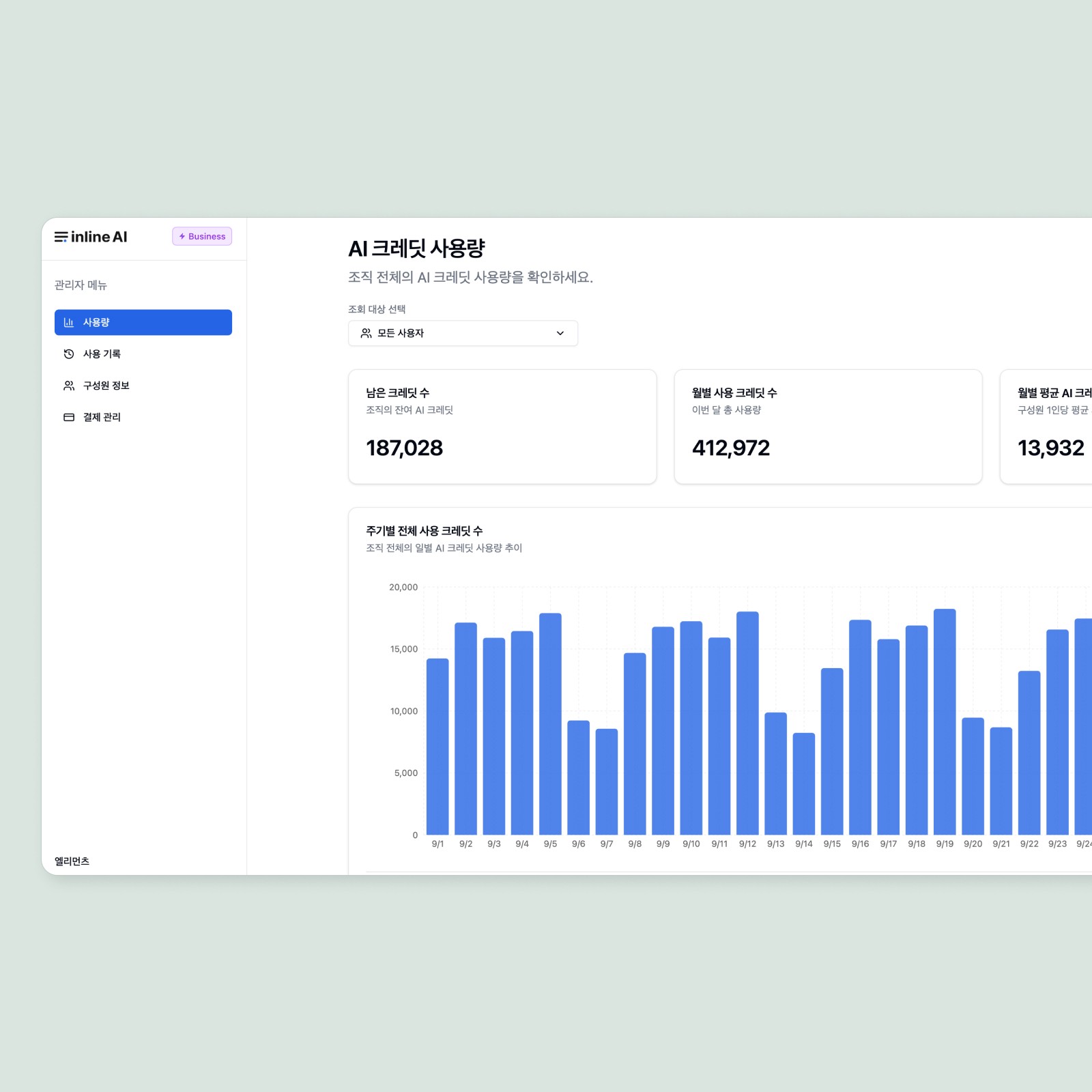1092x1092 pixels.
Task: Click the history clock icon beside 사용 기록
Action: (x=69, y=354)
